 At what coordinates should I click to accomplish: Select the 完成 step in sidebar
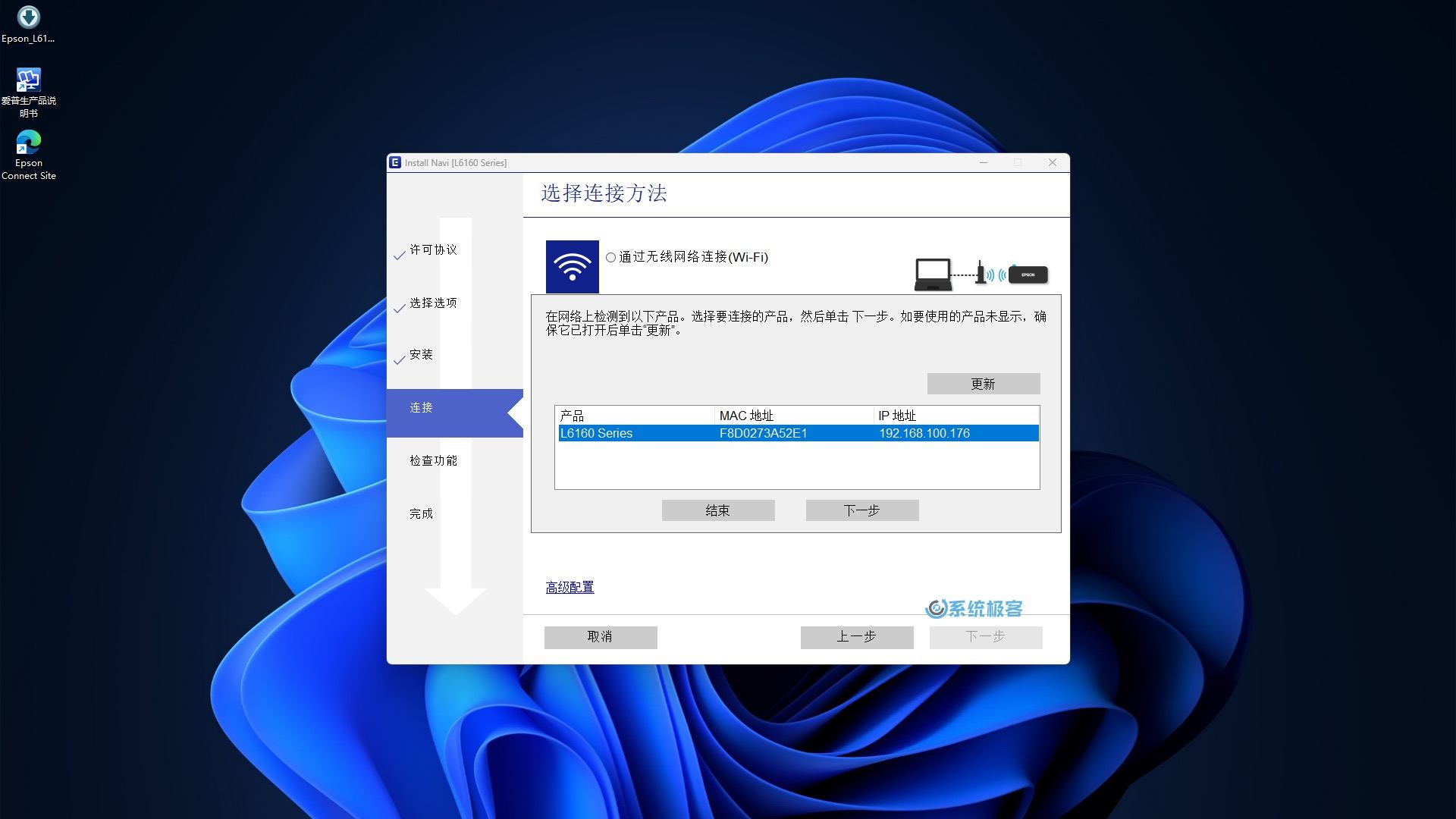click(421, 513)
